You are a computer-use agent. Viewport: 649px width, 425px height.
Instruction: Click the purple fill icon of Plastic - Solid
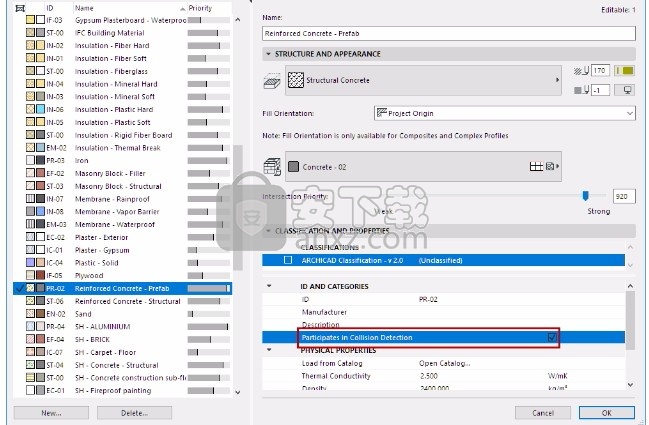[x=30, y=262]
